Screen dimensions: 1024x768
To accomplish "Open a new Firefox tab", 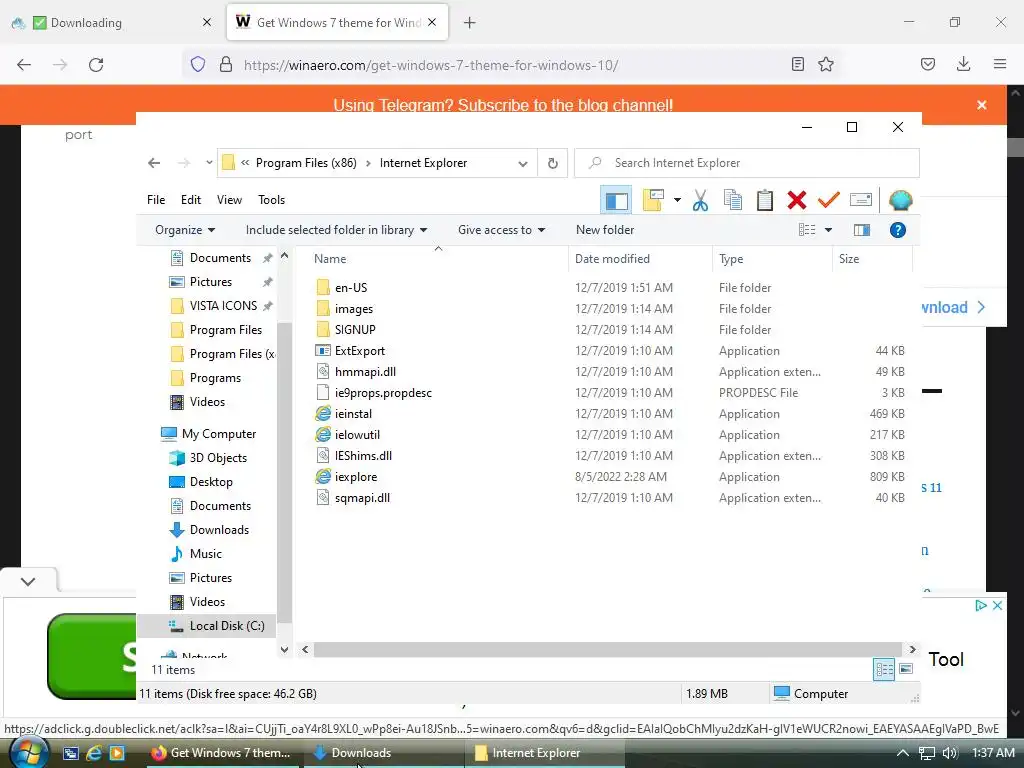I will (x=470, y=23).
